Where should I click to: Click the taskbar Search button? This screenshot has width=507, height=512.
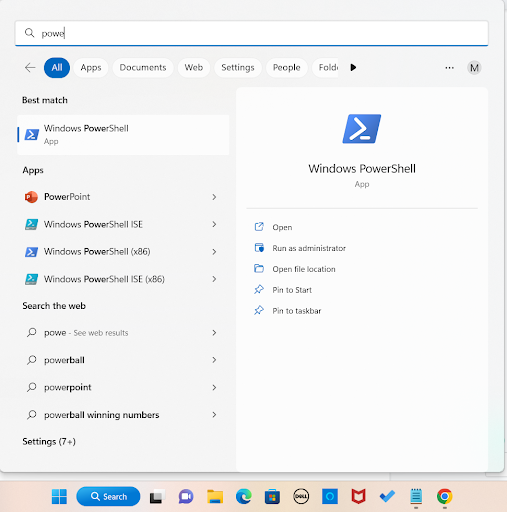tap(108, 496)
